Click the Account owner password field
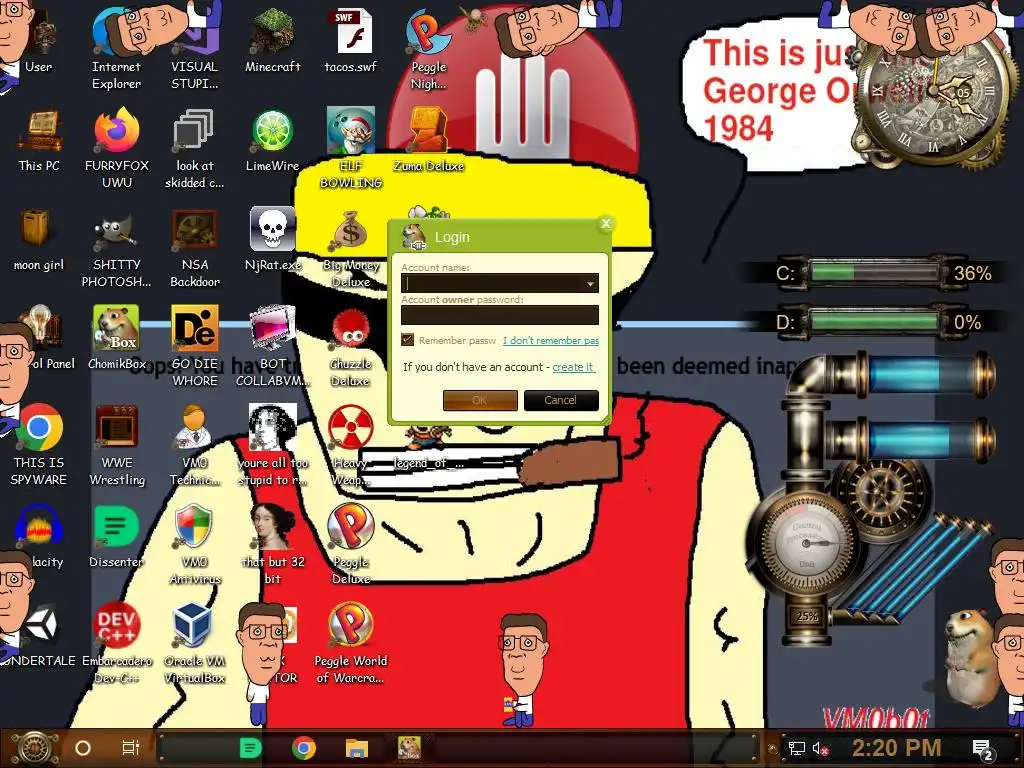 (x=500, y=315)
